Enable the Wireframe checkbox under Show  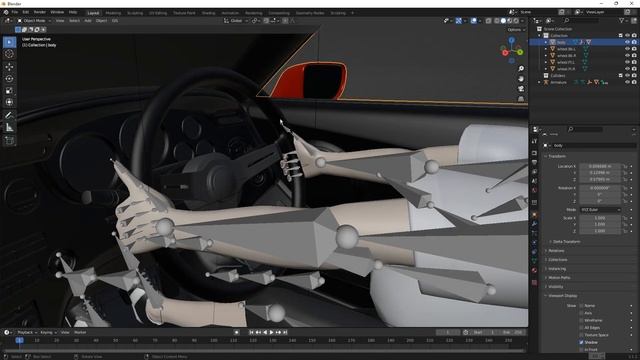(x=581, y=320)
